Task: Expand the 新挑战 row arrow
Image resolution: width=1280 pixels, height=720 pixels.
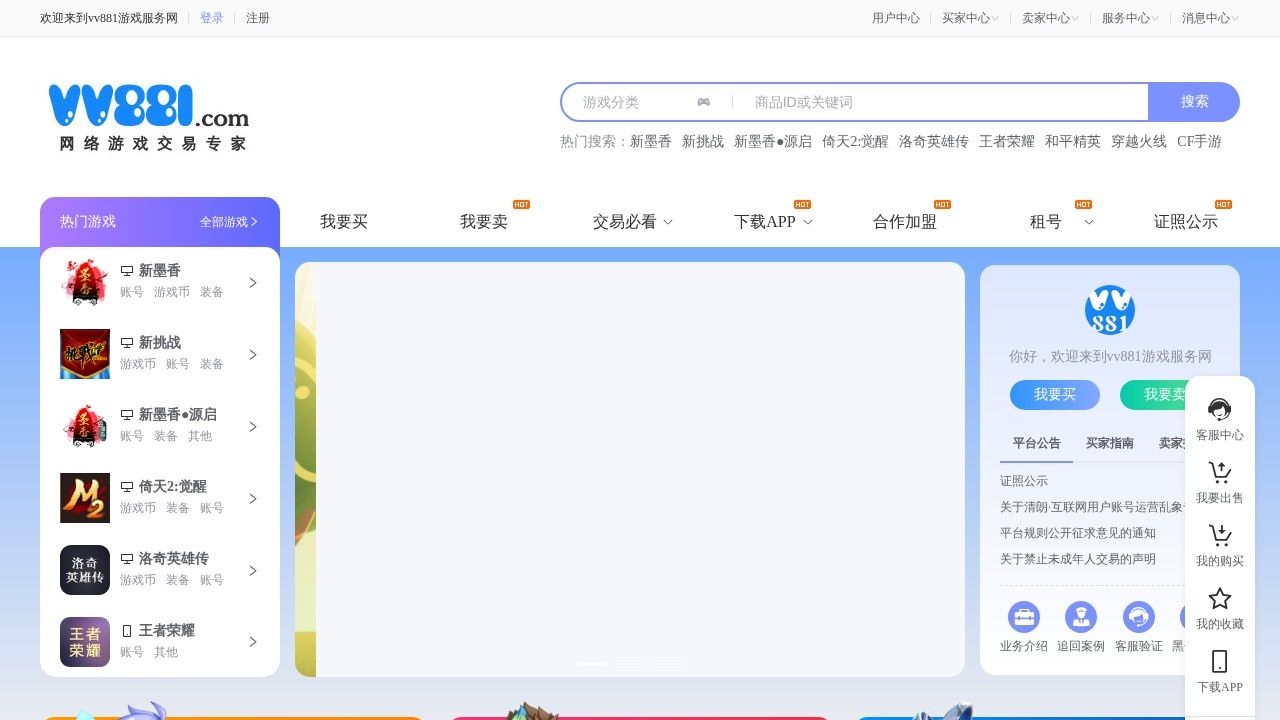Action: point(253,355)
